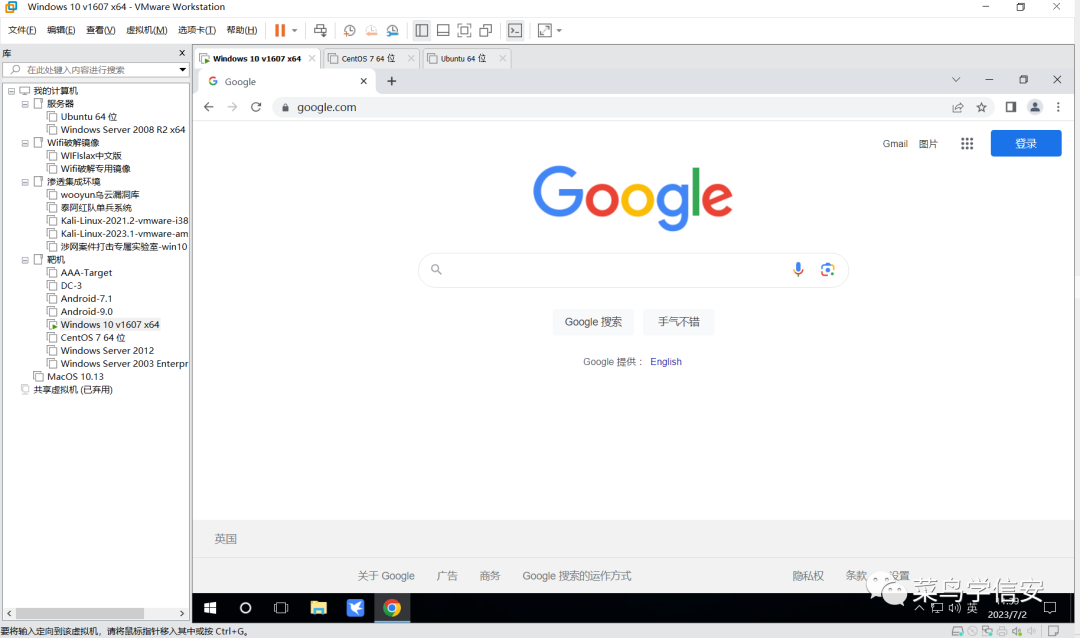Toggle the console view button

click(515, 30)
